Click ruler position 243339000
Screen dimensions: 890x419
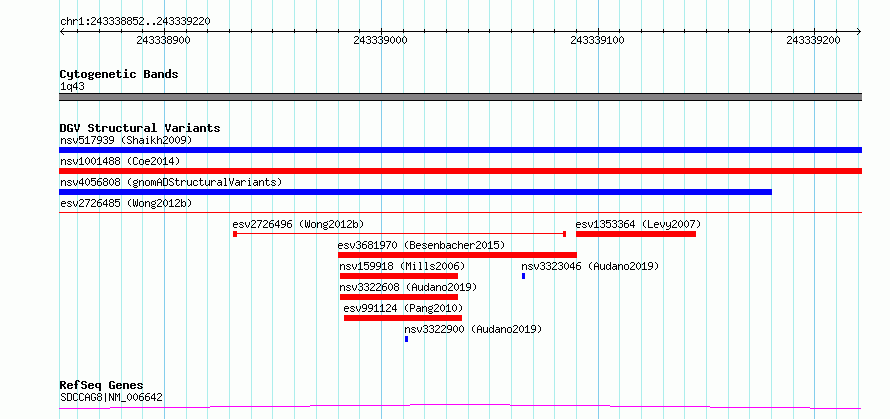point(380,40)
